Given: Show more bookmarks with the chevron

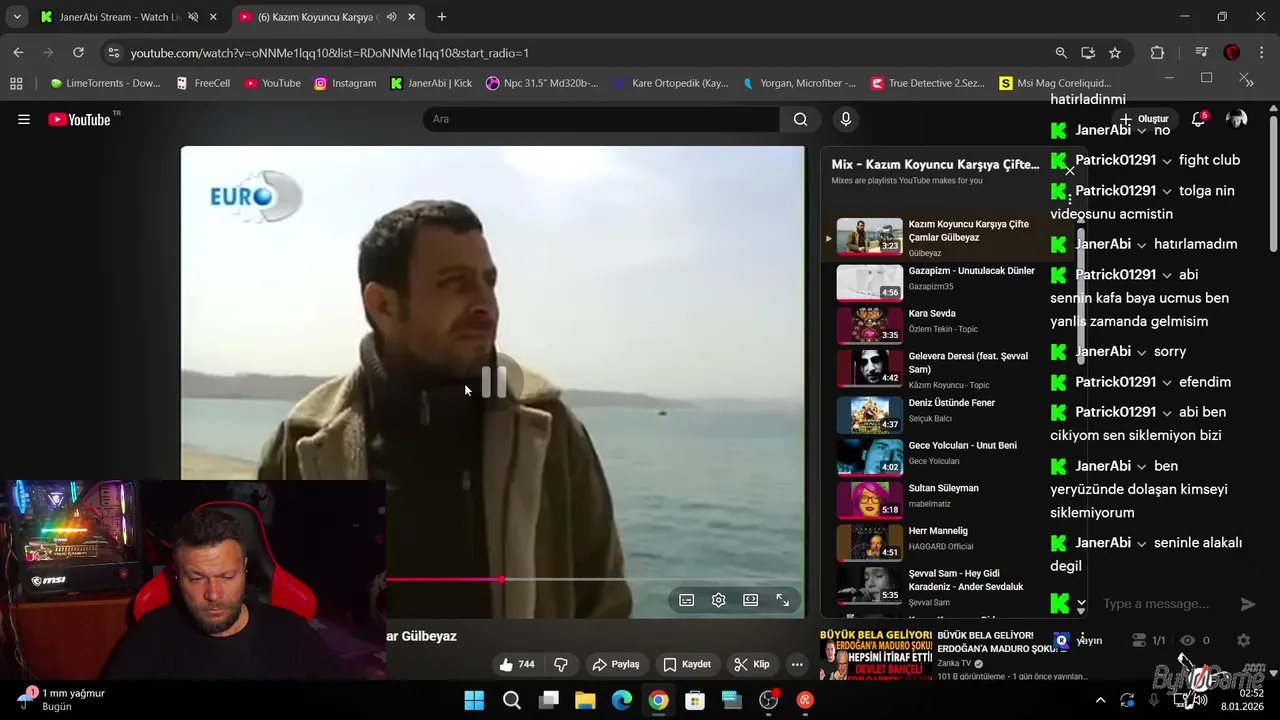Looking at the screenshot, I should tap(1249, 83).
